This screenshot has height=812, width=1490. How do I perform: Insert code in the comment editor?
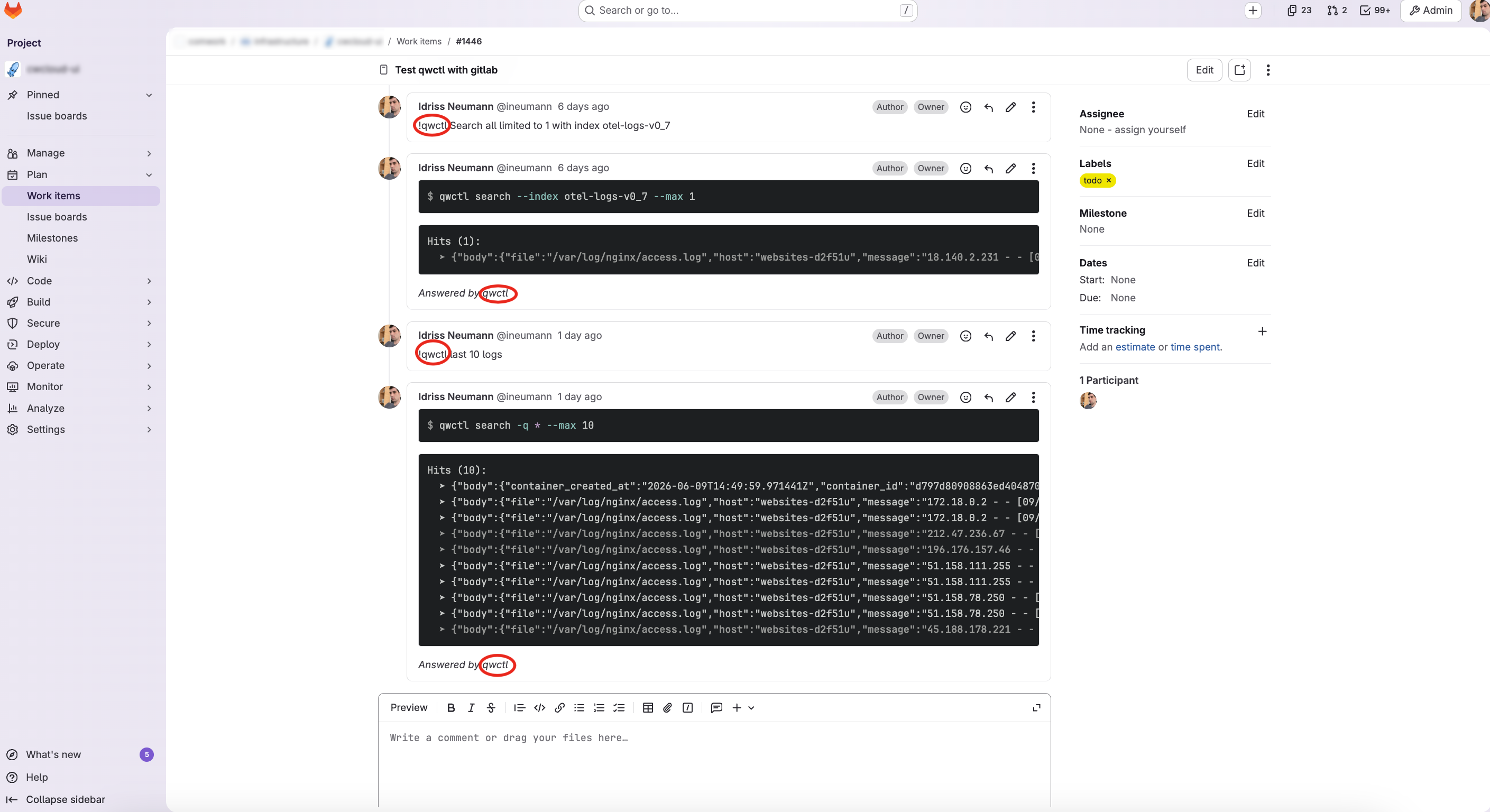[x=540, y=708]
